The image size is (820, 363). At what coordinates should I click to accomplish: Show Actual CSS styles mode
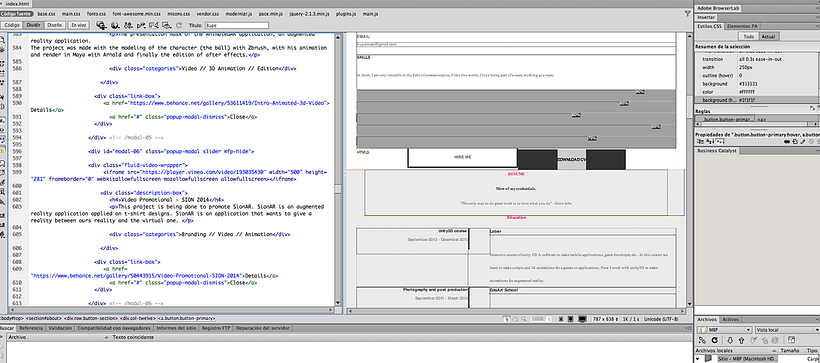click(768, 37)
